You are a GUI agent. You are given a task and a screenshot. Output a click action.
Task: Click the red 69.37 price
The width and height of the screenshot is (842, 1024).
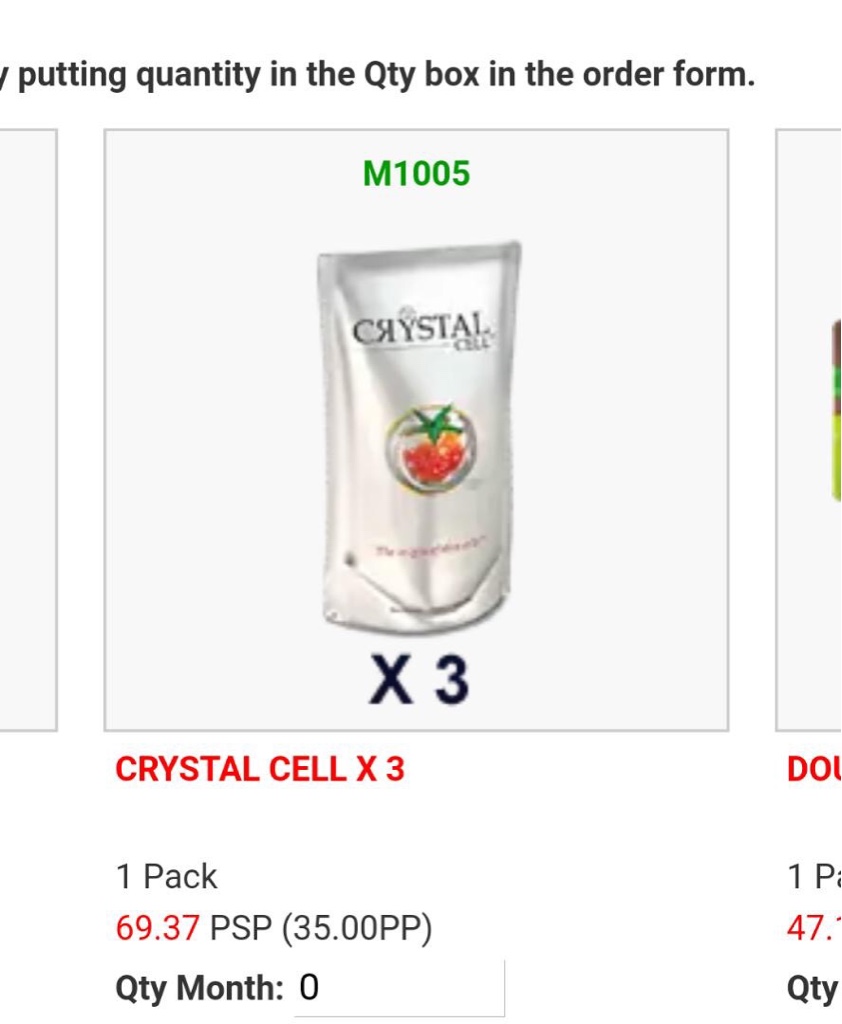click(x=158, y=928)
